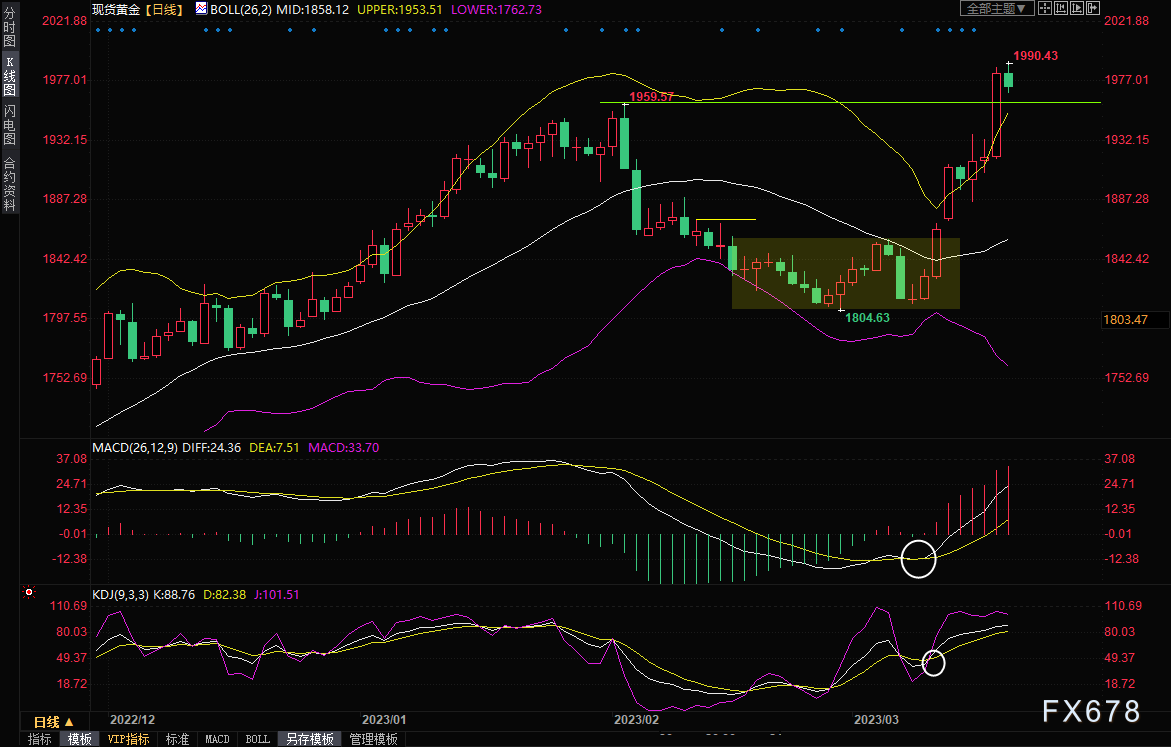Click the red target icon near KDJ
This screenshot has height=747, width=1171.
pos(29,592)
